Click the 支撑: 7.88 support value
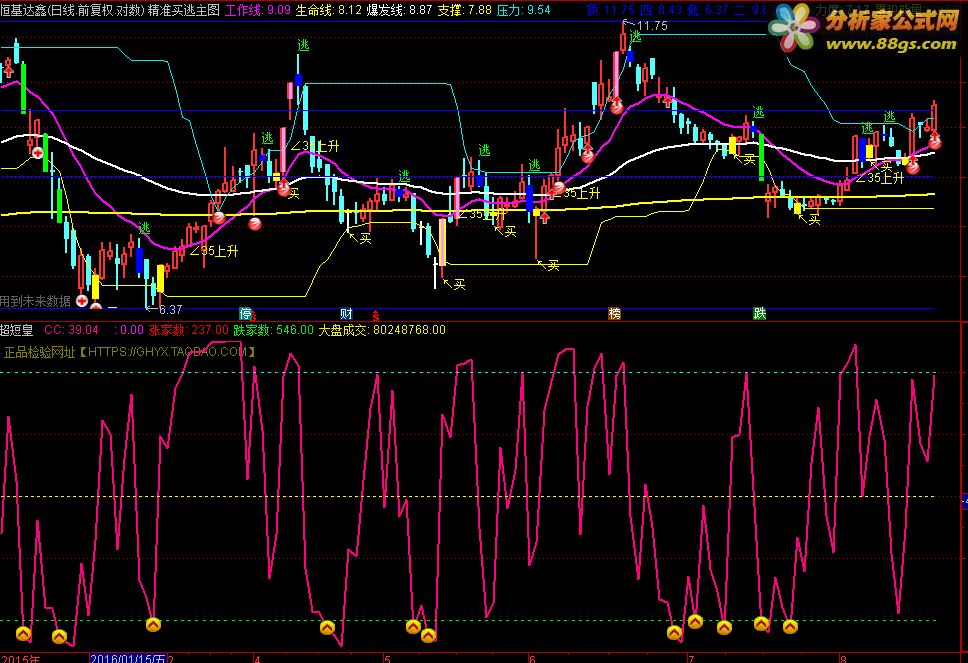The width and height of the screenshot is (968, 663). (464, 10)
